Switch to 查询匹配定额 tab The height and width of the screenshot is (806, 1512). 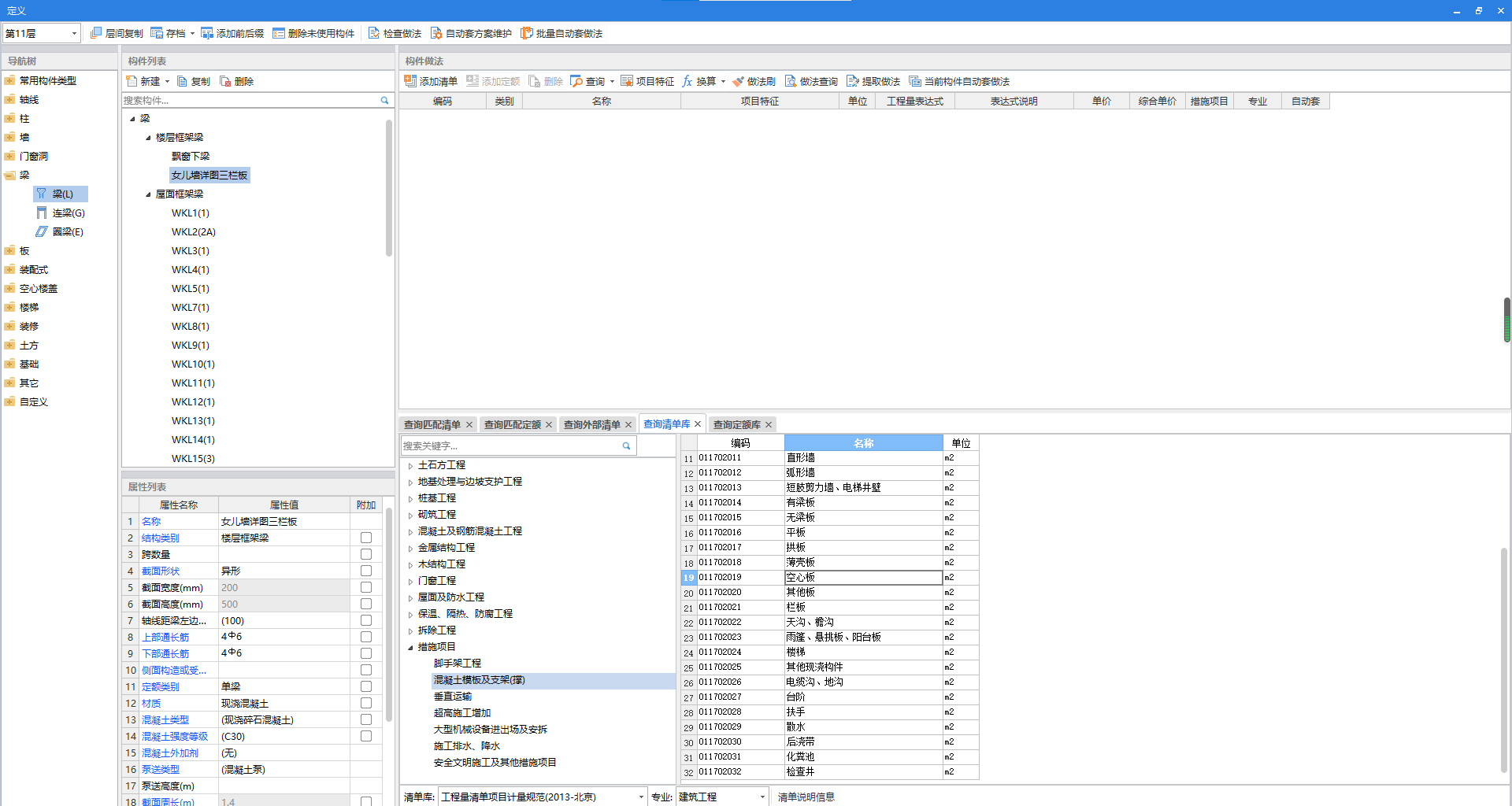click(x=512, y=424)
